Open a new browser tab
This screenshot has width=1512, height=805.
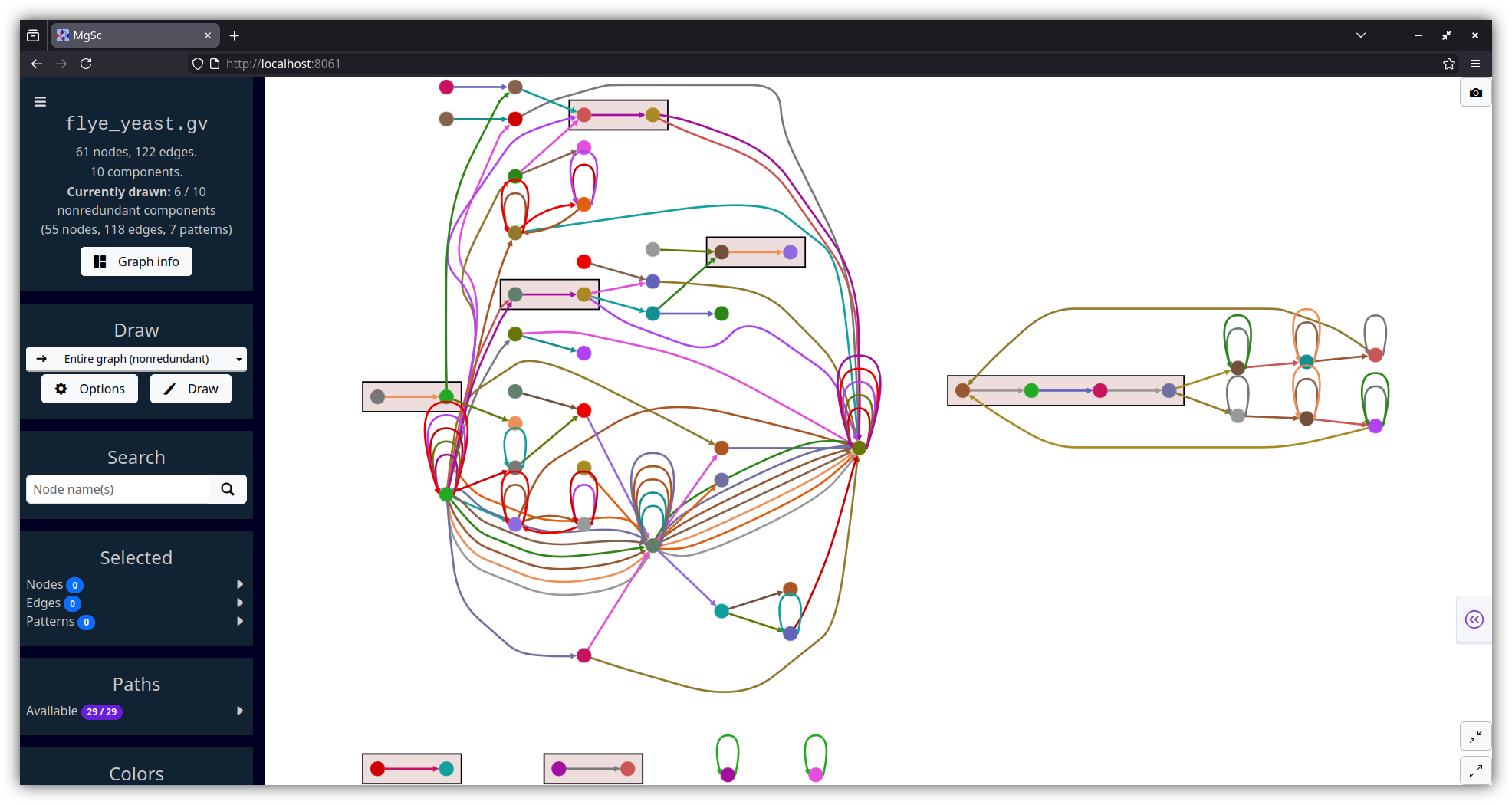[x=235, y=35]
